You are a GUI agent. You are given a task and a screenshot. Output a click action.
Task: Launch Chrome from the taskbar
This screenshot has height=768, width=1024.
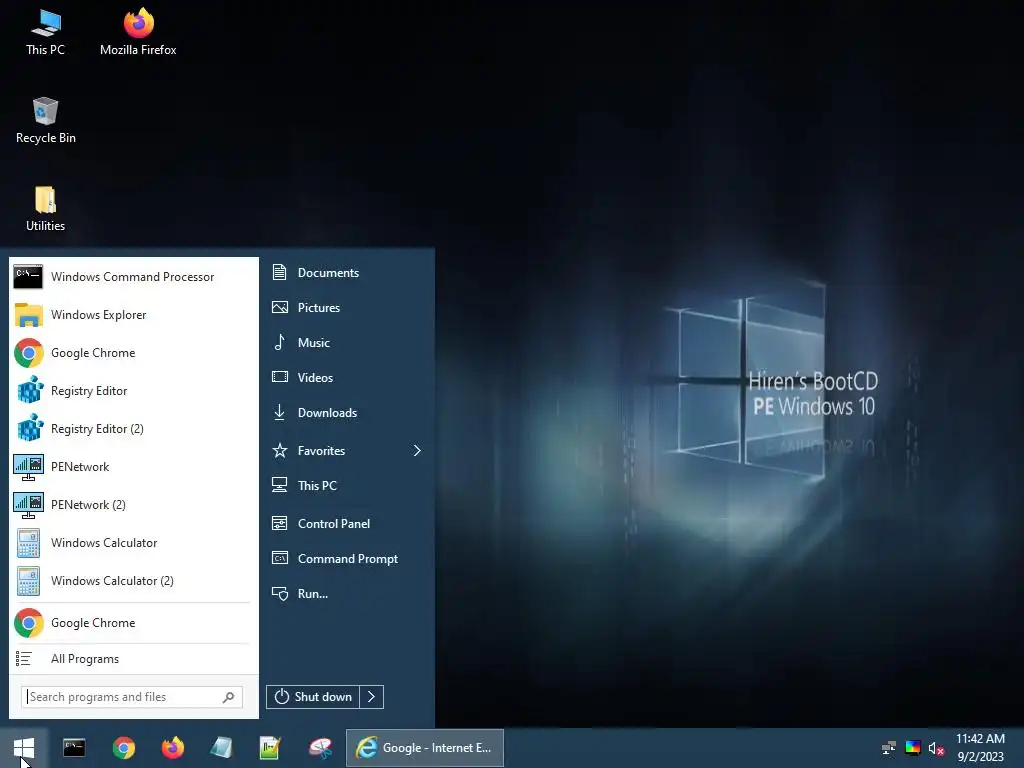pyautogui.click(x=123, y=748)
